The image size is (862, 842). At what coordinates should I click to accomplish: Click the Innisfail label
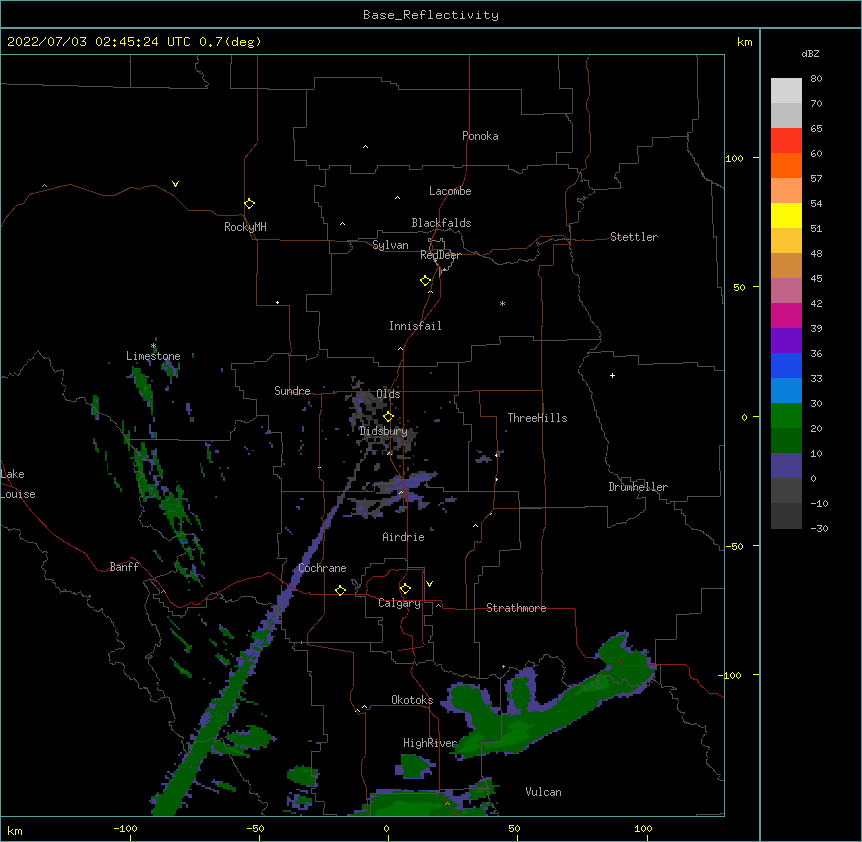415,326
